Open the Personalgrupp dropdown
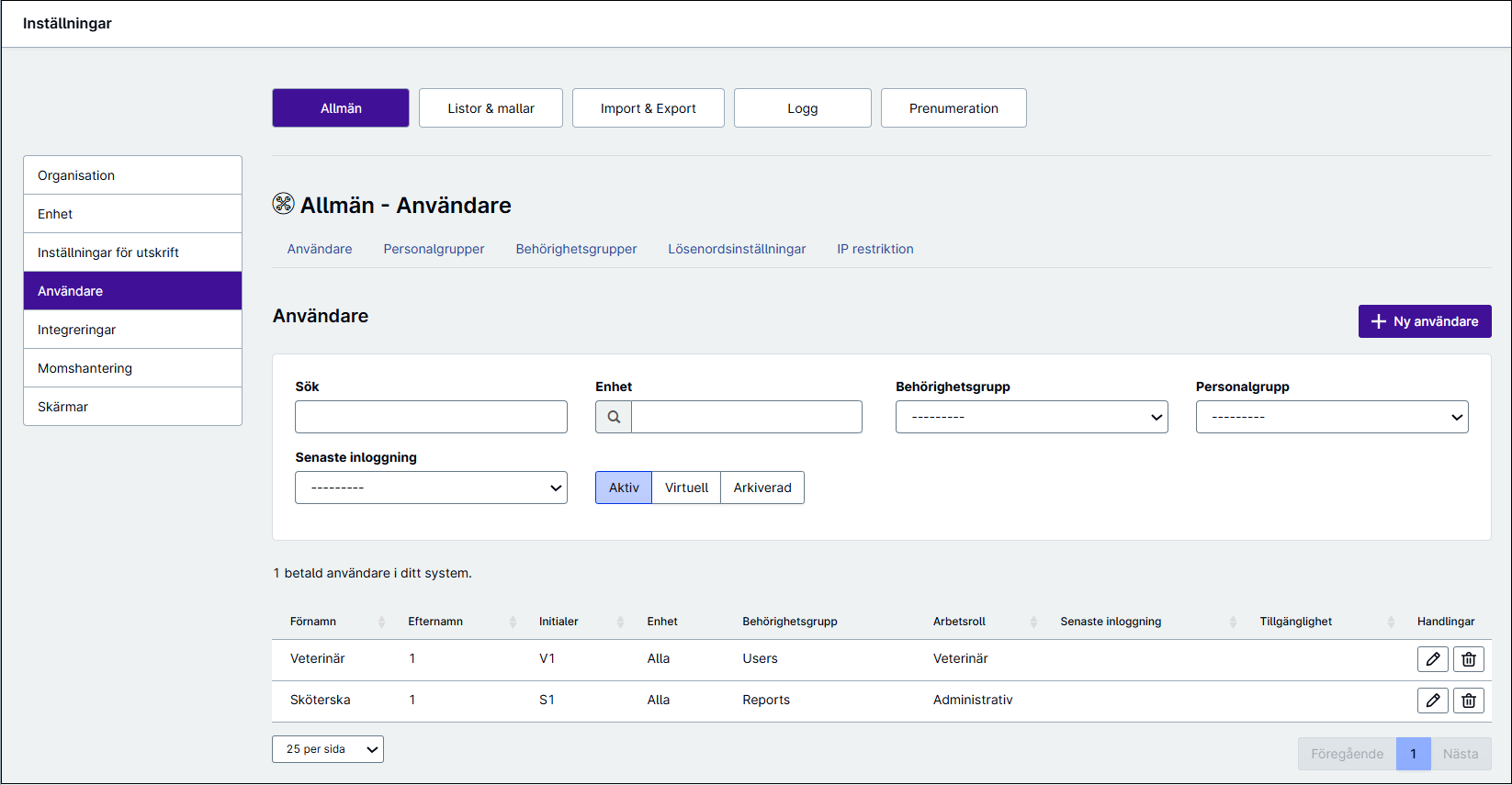Viewport: 1512px width, 785px height. pos(1332,417)
